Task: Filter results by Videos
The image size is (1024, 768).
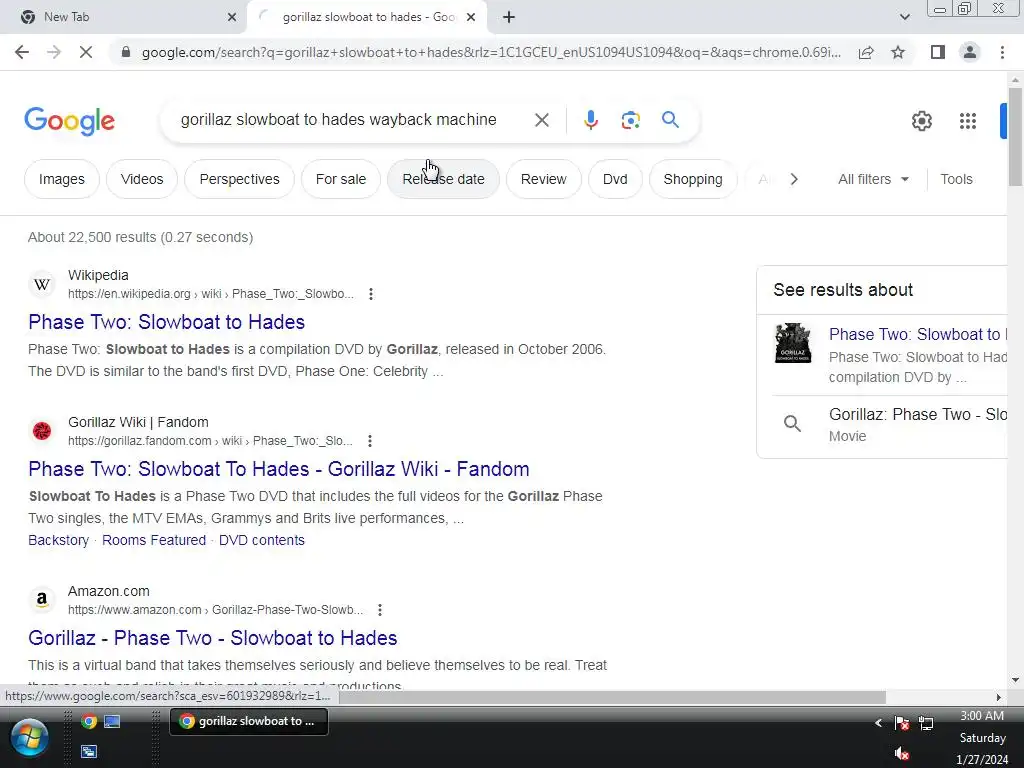Action: [142, 179]
